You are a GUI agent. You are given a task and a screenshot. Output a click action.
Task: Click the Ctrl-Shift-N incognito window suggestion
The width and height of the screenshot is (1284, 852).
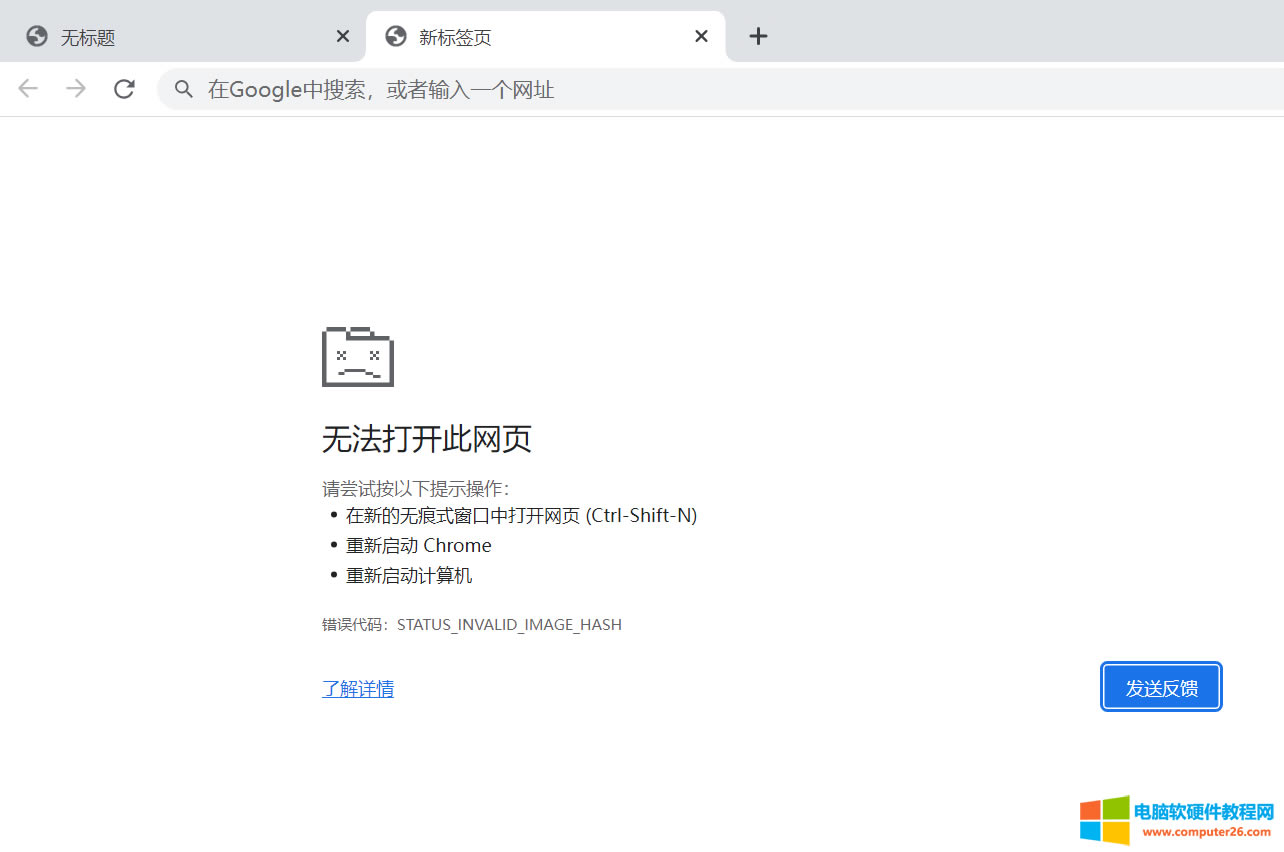522,516
